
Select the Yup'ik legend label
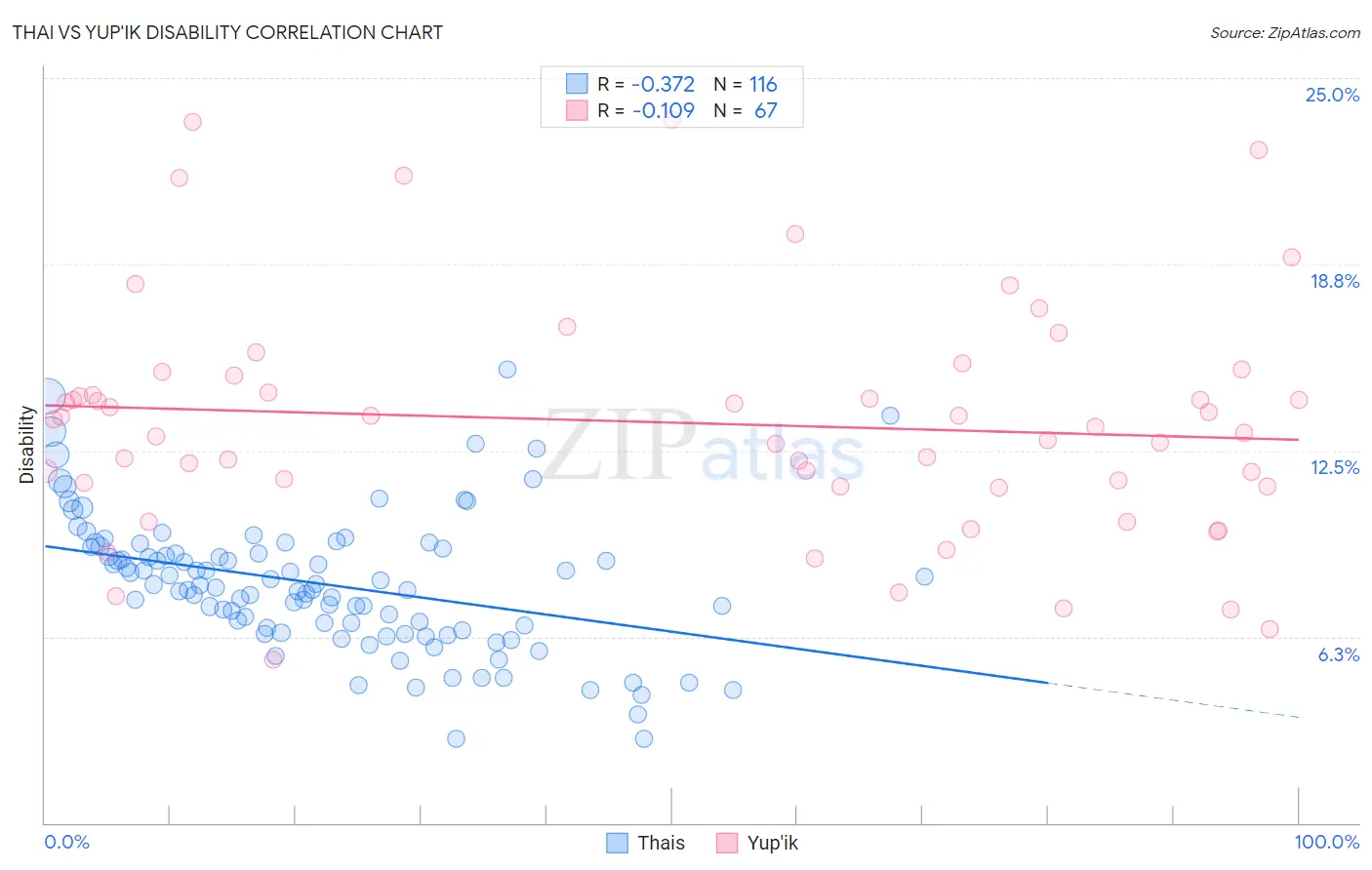(x=772, y=843)
